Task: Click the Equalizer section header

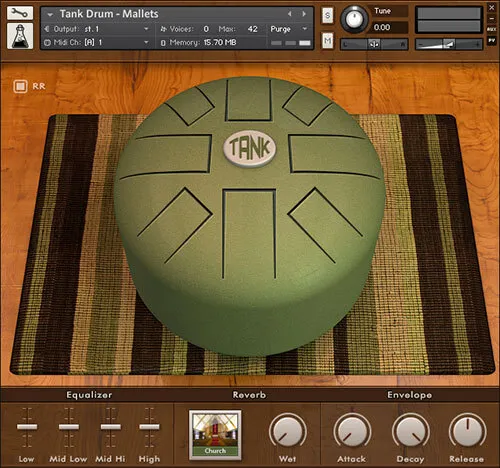Action: (89, 395)
